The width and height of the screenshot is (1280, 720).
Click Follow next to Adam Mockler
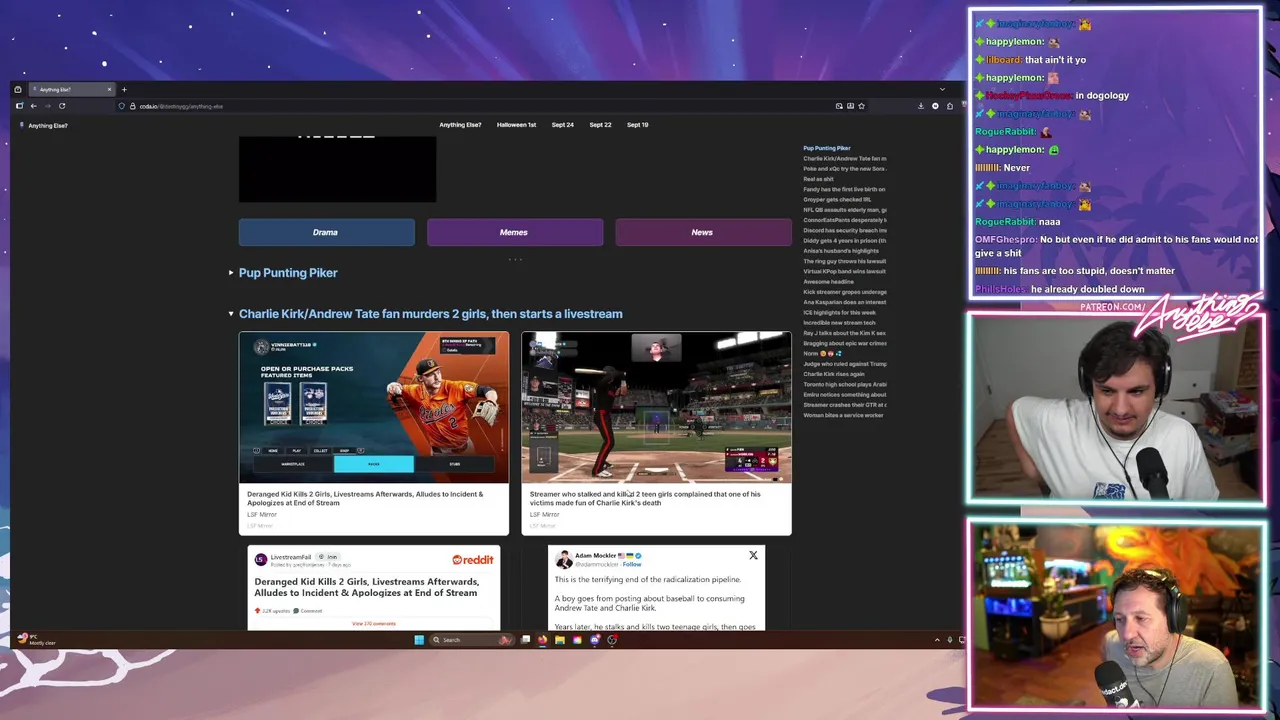coord(632,564)
